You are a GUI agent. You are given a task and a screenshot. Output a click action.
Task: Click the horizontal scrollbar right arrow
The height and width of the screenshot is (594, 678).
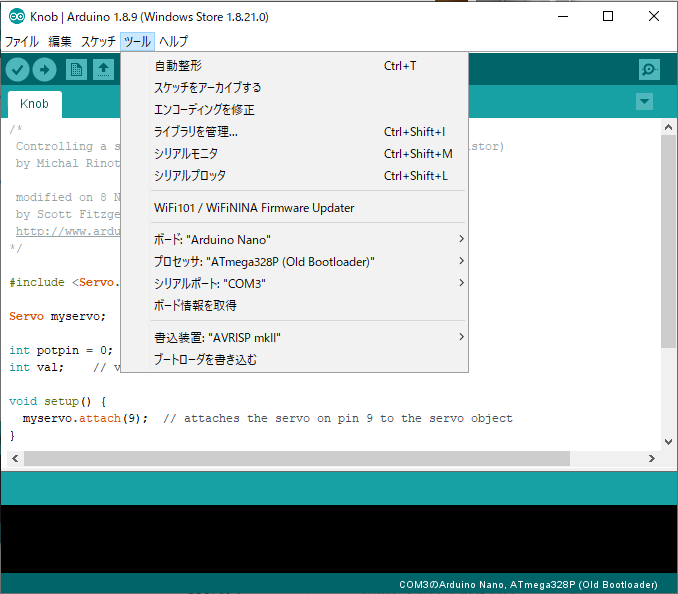(651, 458)
